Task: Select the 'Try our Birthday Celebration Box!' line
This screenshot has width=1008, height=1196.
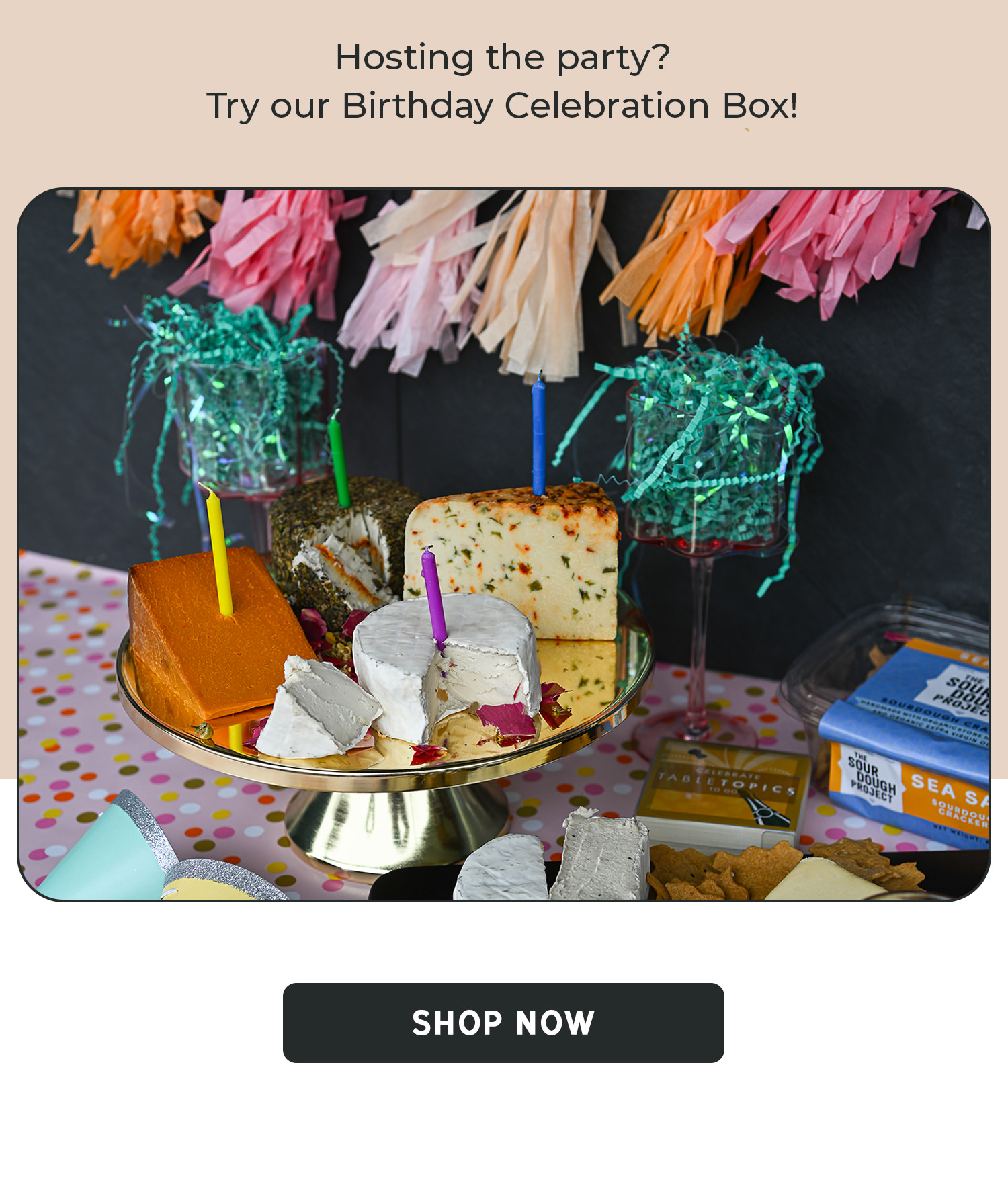Action: tap(503, 106)
